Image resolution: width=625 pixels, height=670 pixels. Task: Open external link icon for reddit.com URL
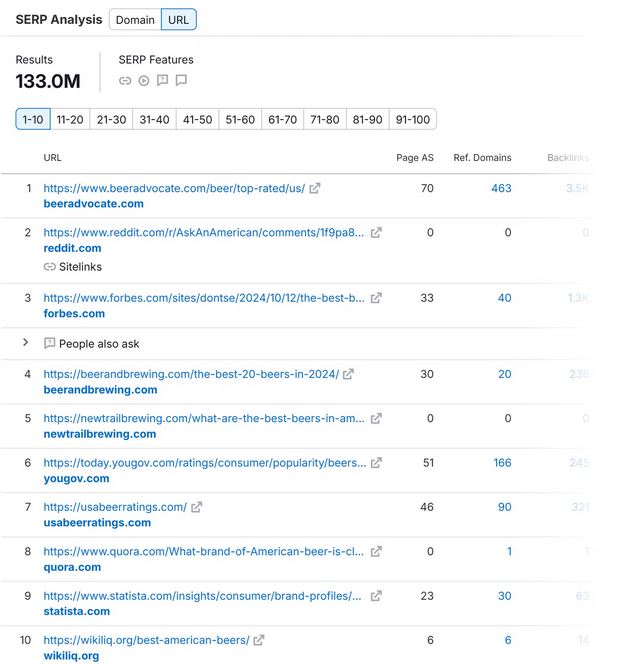(x=376, y=233)
